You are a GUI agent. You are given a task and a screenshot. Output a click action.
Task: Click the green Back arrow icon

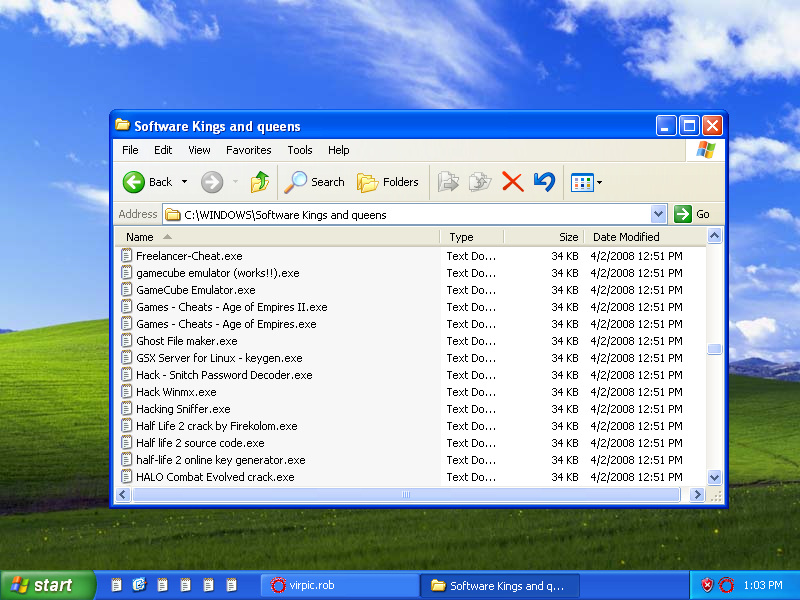click(134, 182)
